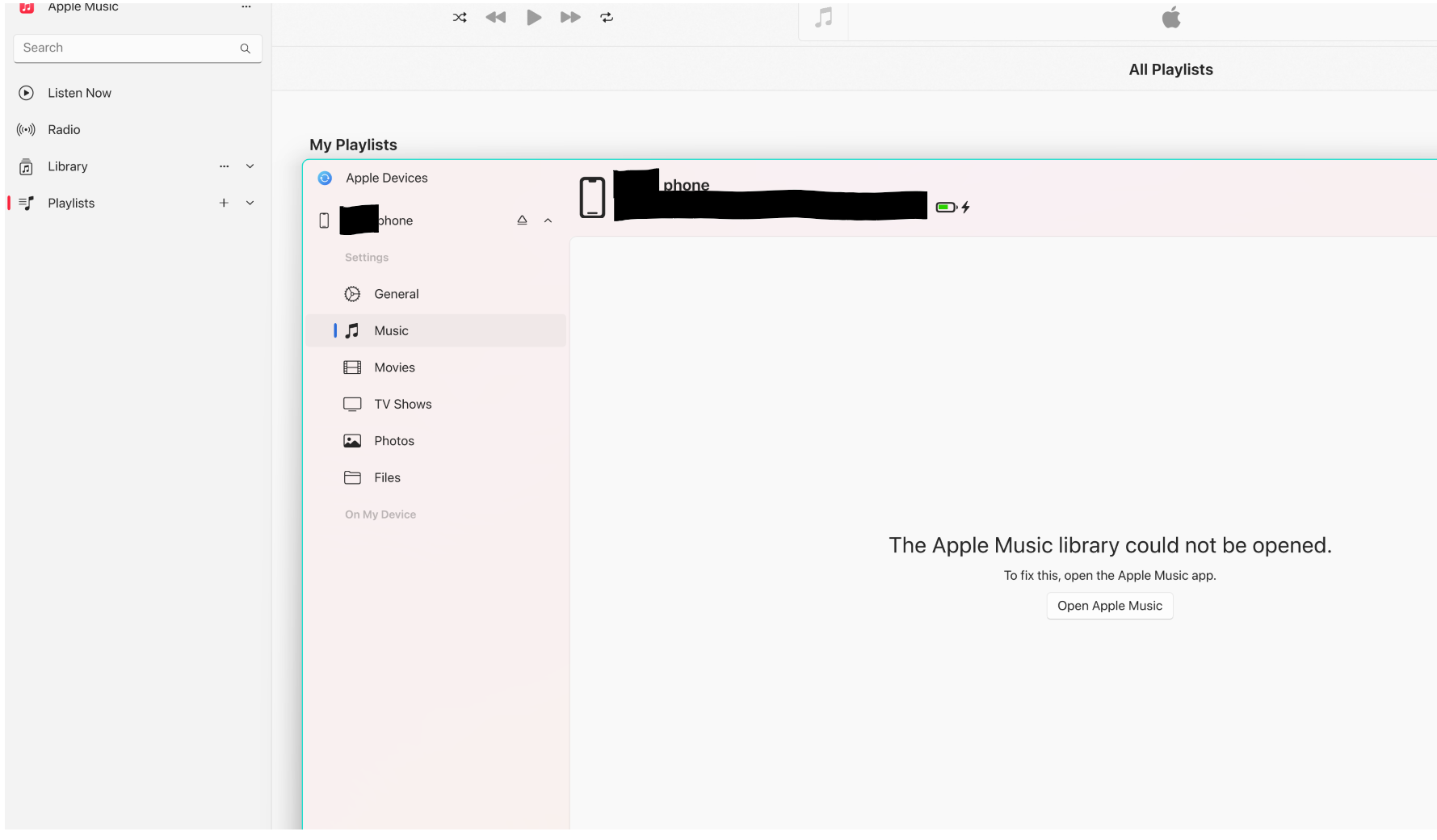Click the Open Apple Music button
The height and width of the screenshot is (840, 1437).
click(1109, 606)
